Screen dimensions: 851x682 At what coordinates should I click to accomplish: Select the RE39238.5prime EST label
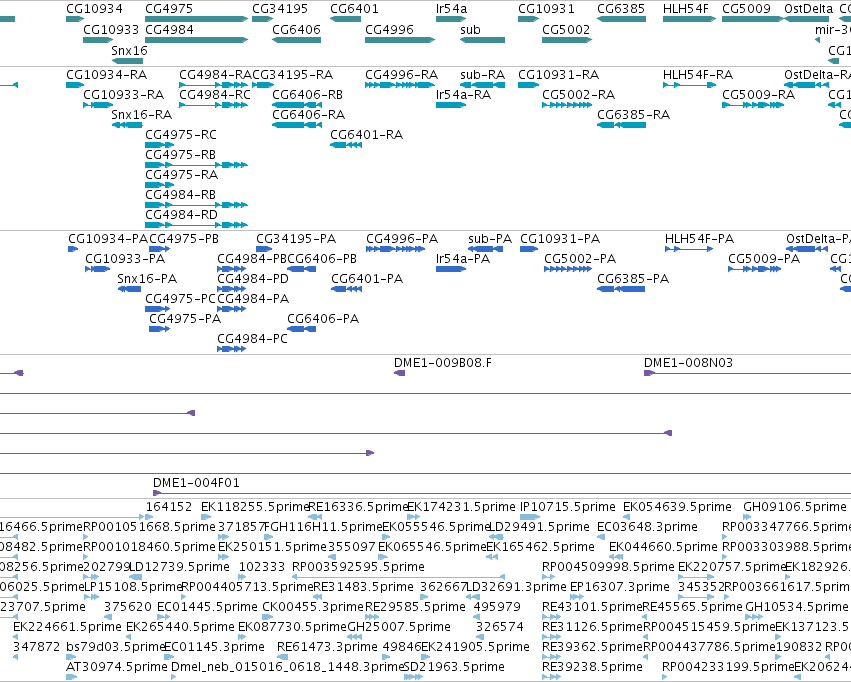click(592, 667)
